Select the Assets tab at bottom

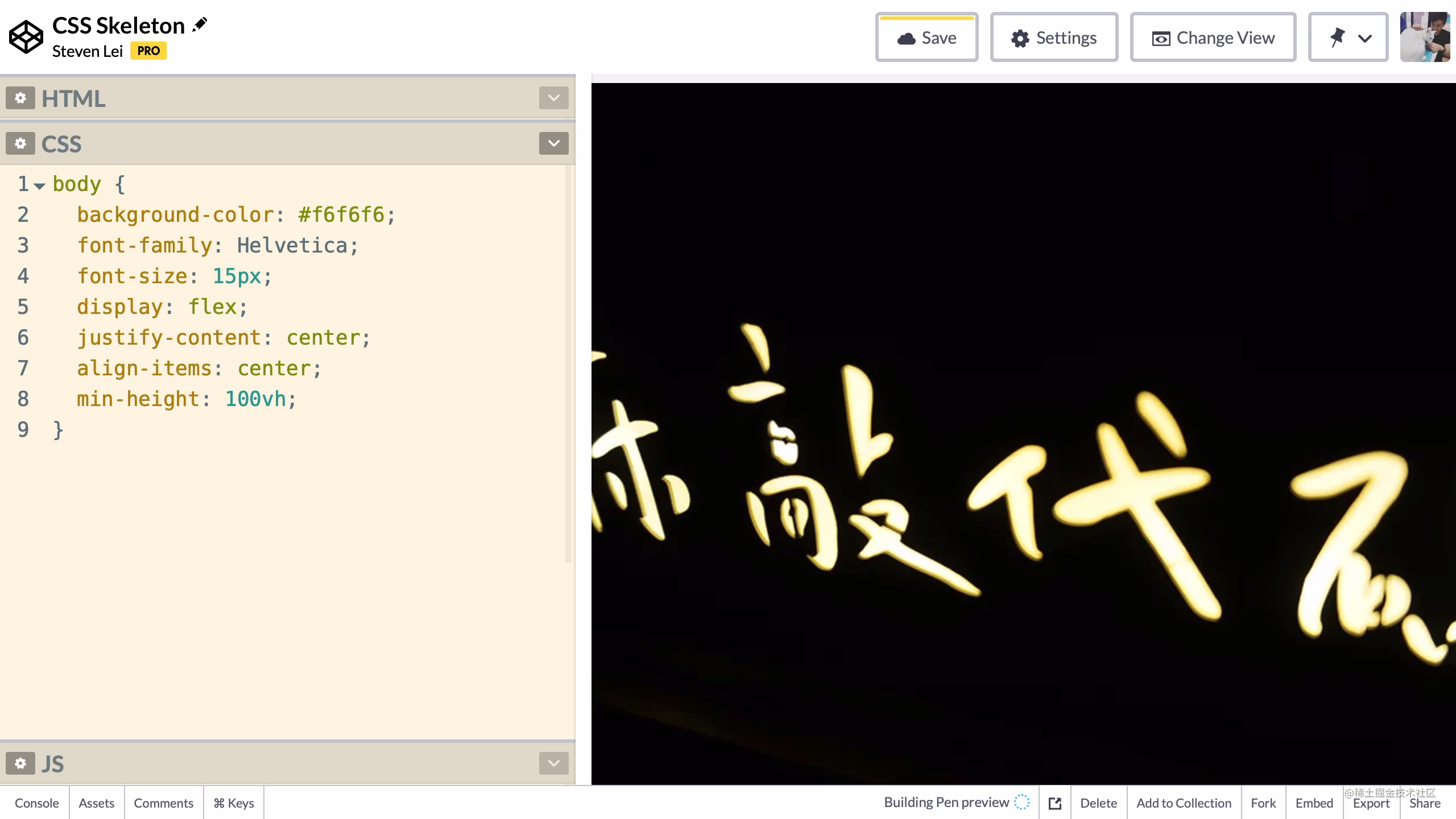(96, 803)
